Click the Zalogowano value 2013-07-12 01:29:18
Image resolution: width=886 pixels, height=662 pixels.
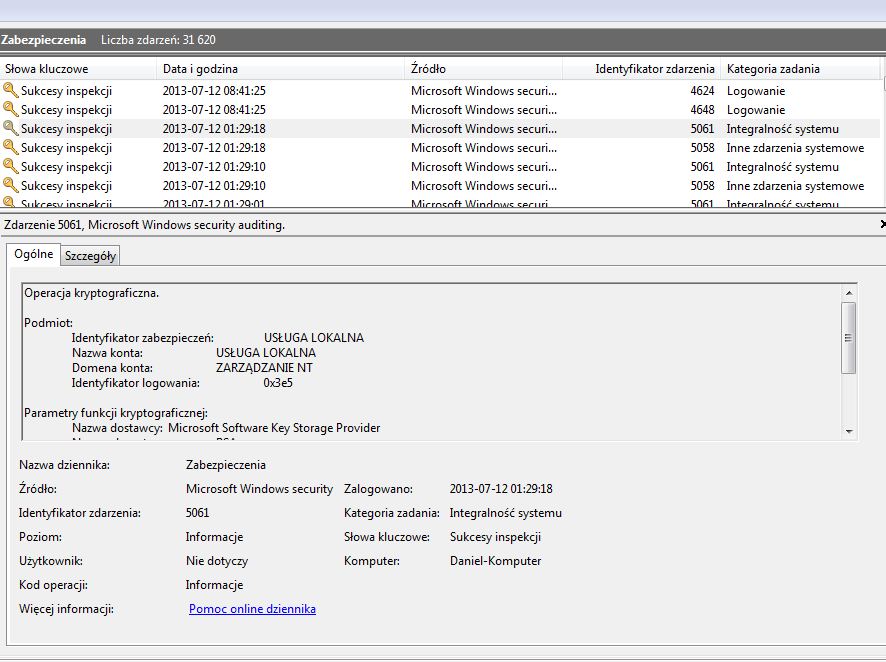(x=501, y=489)
